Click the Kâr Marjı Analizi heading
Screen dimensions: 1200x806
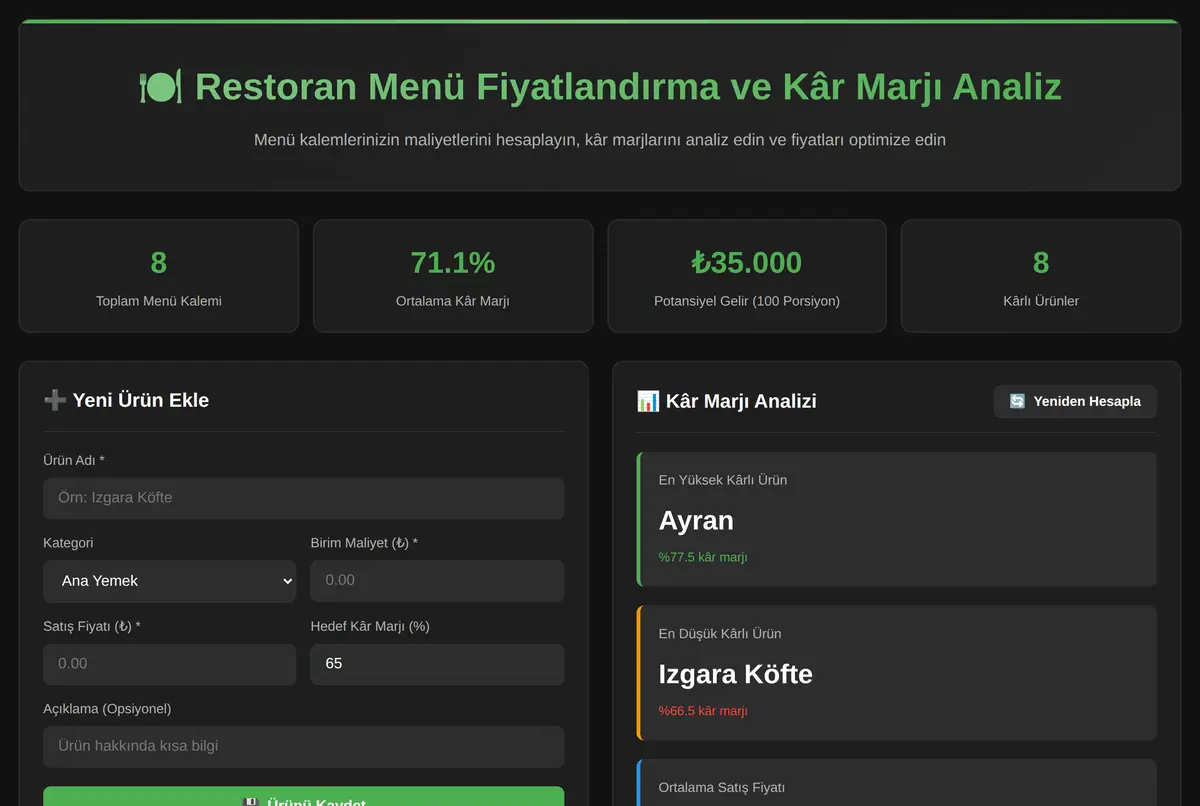727,401
